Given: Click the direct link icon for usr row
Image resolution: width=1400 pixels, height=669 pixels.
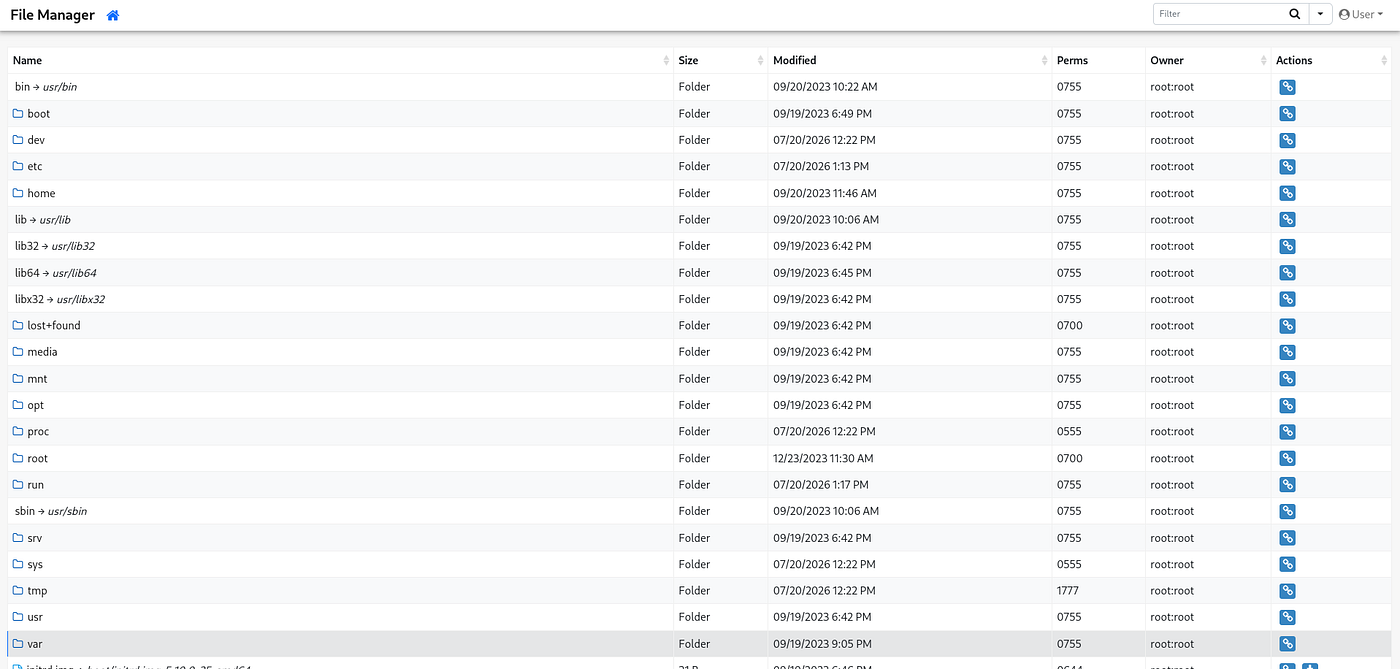Looking at the screenshot, I should point(1287,617).
